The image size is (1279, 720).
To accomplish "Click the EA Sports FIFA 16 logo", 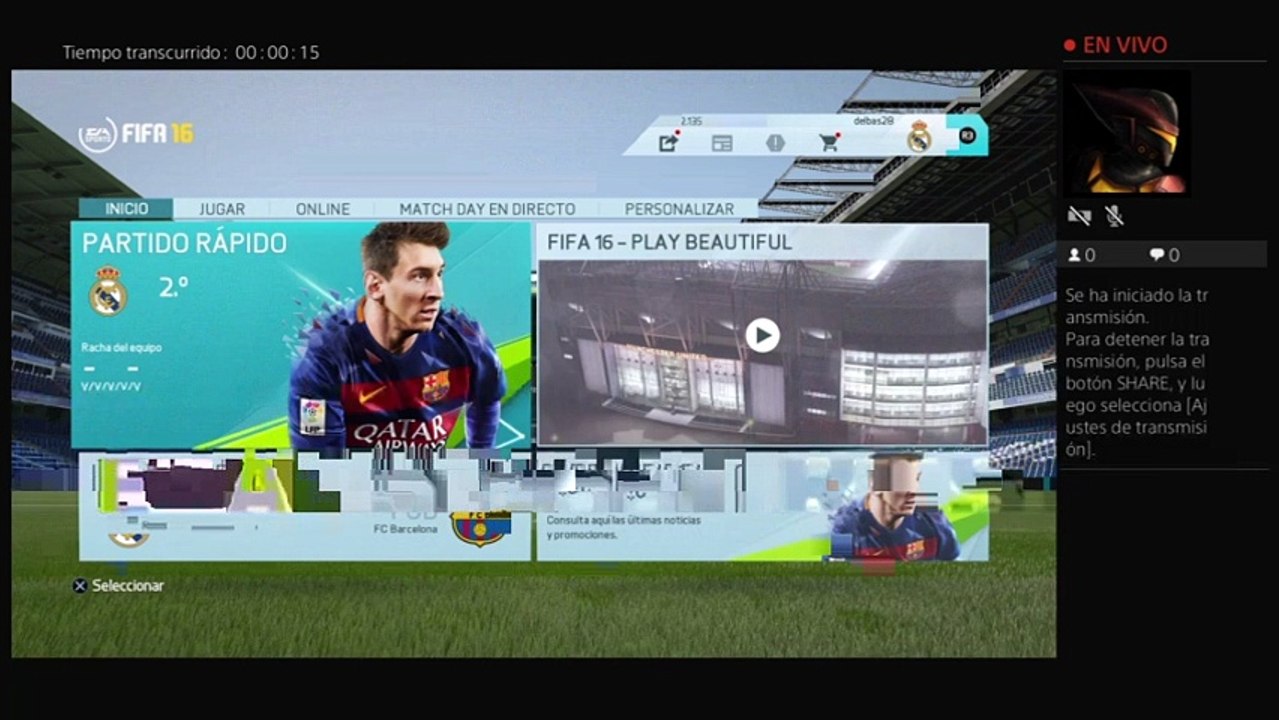I will pyautogui.click(x=136, y=134).
